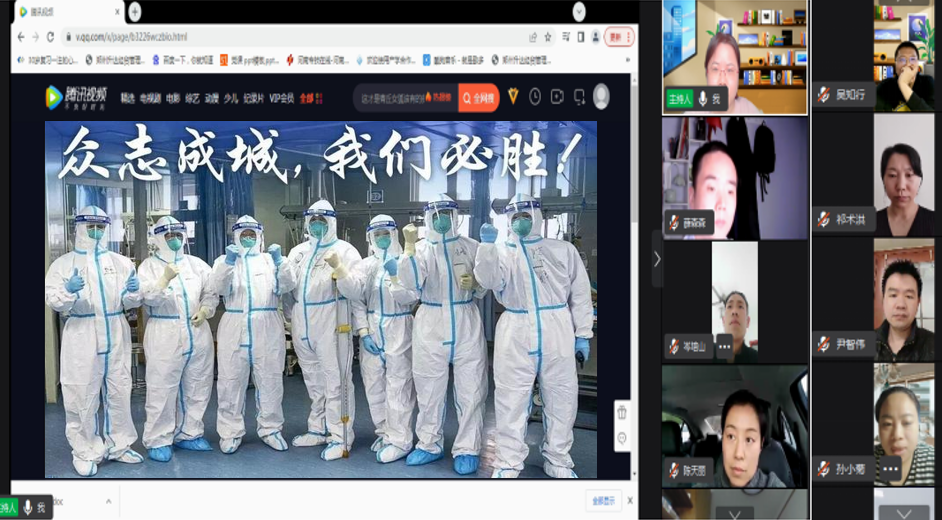Open the 精选 channel
The width and height of the screenshot is (942, 520).
[x=128, y=98]
